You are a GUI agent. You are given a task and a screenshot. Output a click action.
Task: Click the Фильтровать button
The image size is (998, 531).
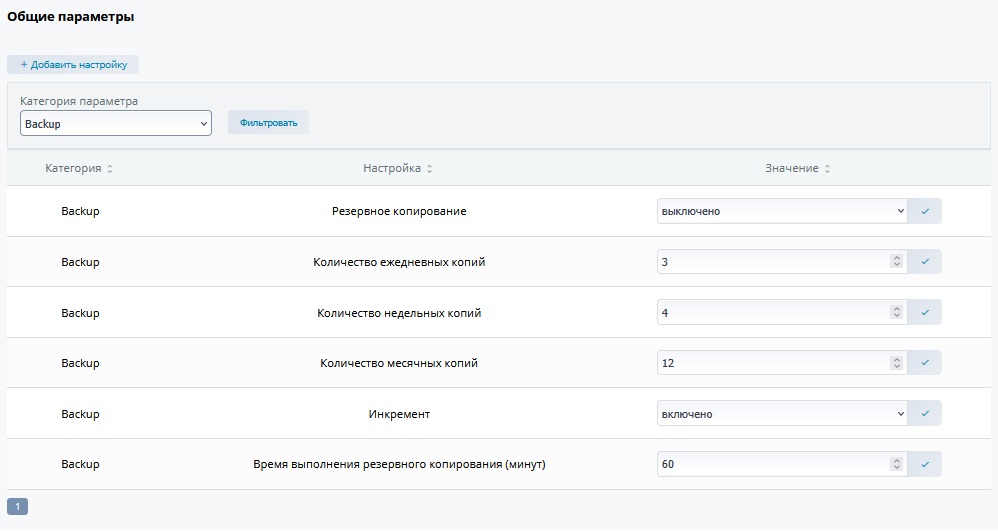coord(268,123)
